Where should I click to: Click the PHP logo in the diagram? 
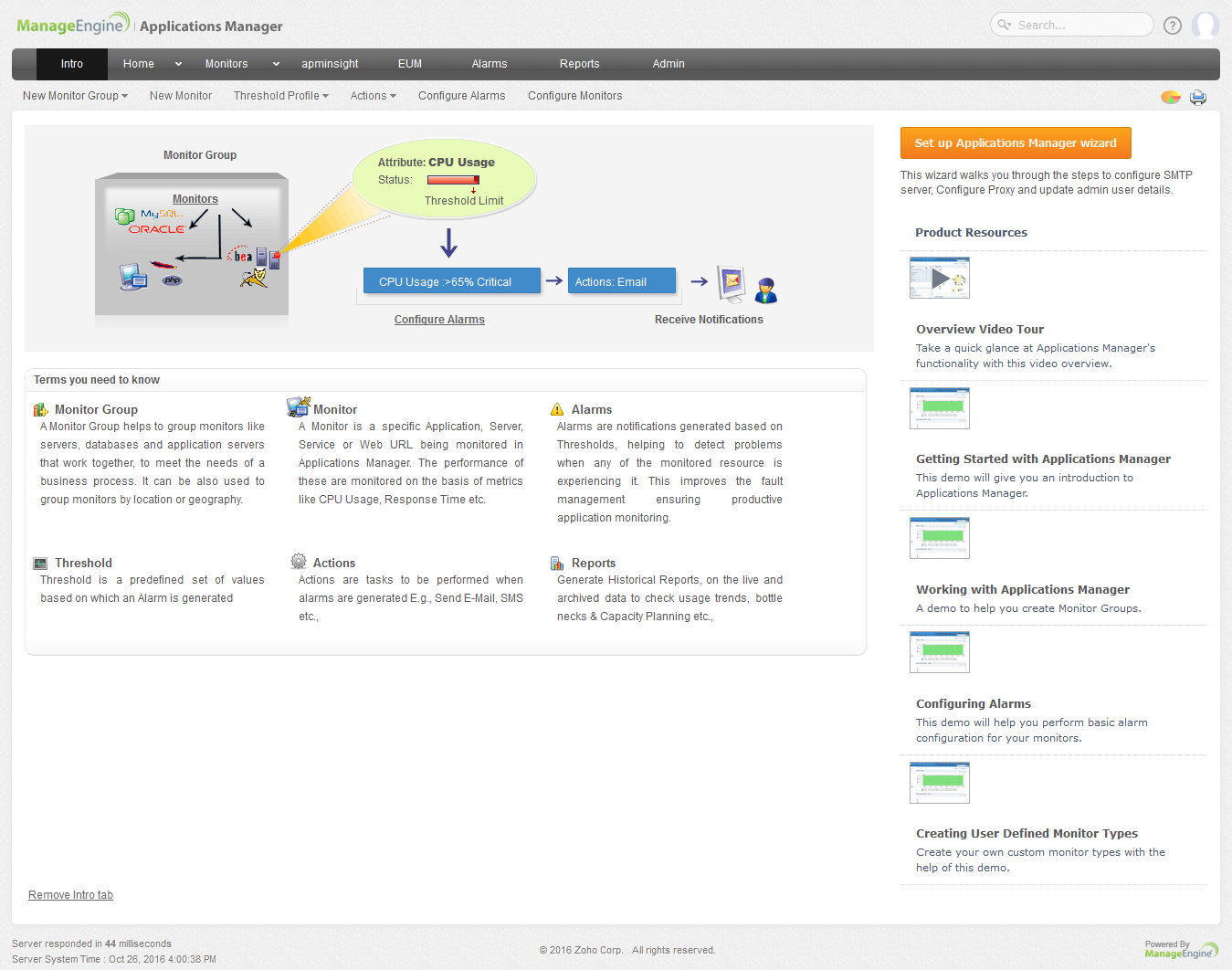173,280
